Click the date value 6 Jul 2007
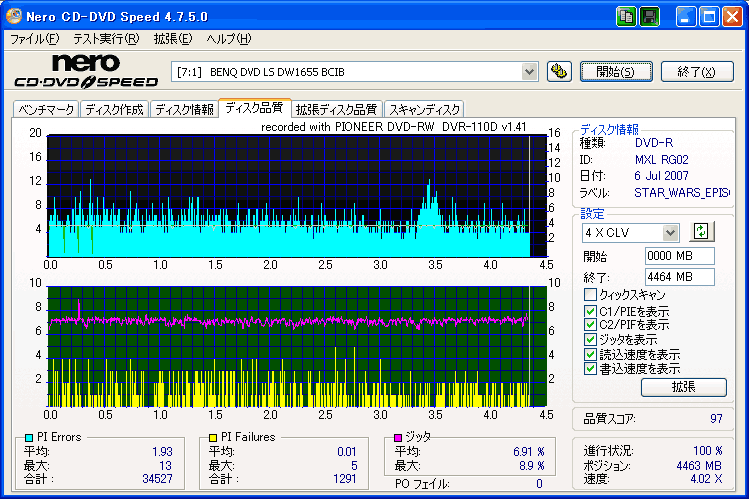Viewport: 749px width, 499px height. point(661,176)
